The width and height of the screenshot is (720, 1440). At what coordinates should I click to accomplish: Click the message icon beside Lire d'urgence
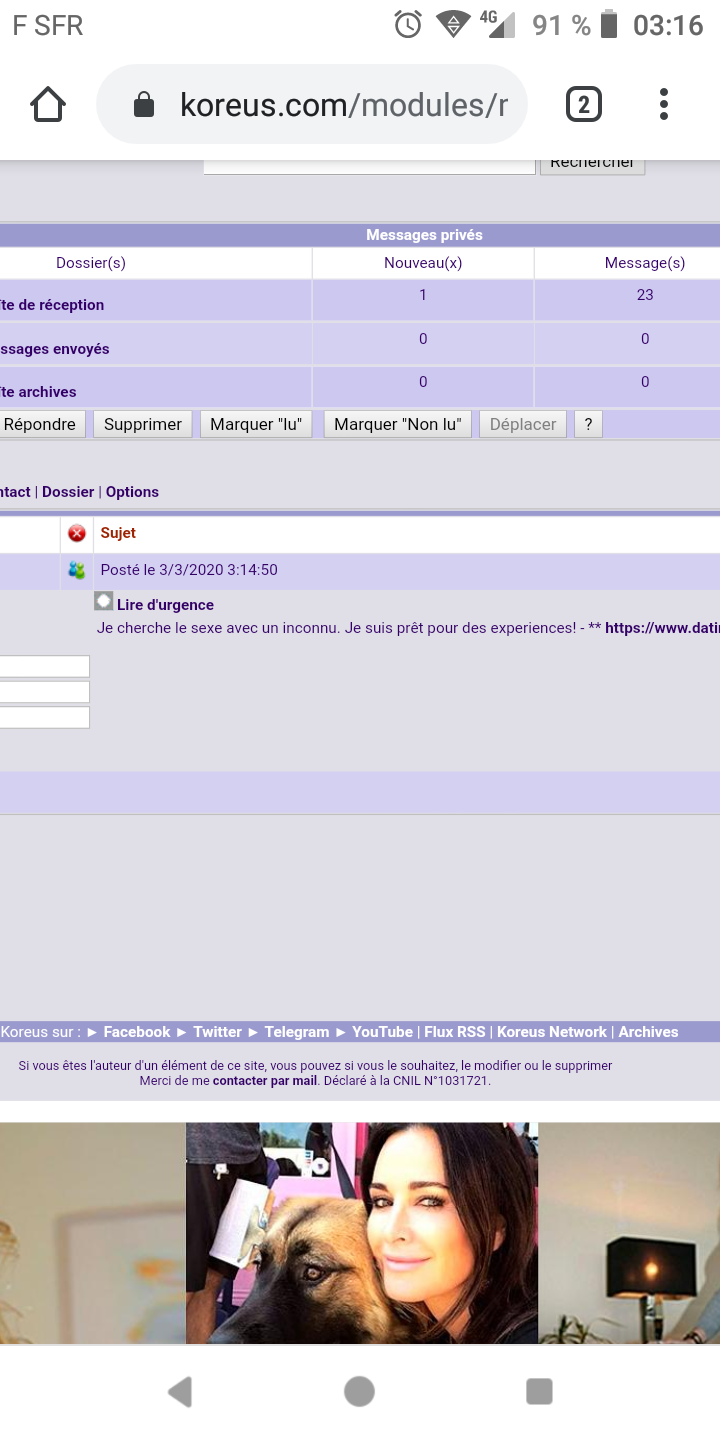pos(104,601)
